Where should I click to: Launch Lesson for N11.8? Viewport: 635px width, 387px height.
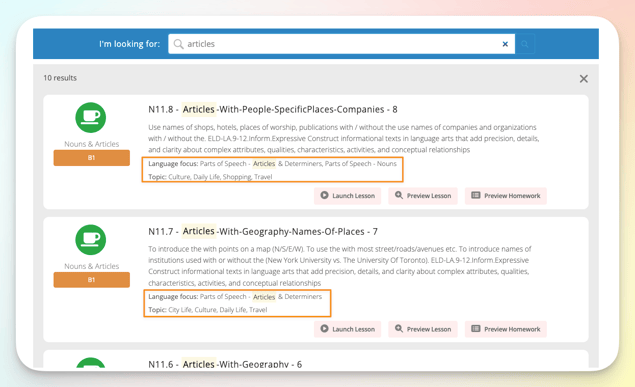pyautogui.click(x=347, y=196)
